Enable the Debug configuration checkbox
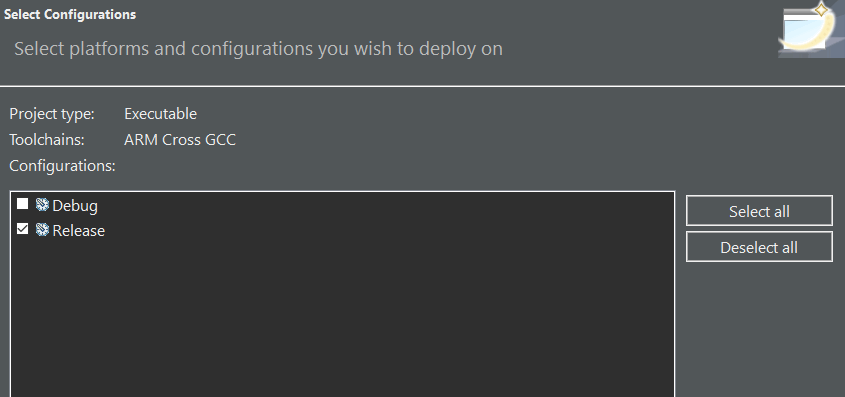 coord(22,204)
